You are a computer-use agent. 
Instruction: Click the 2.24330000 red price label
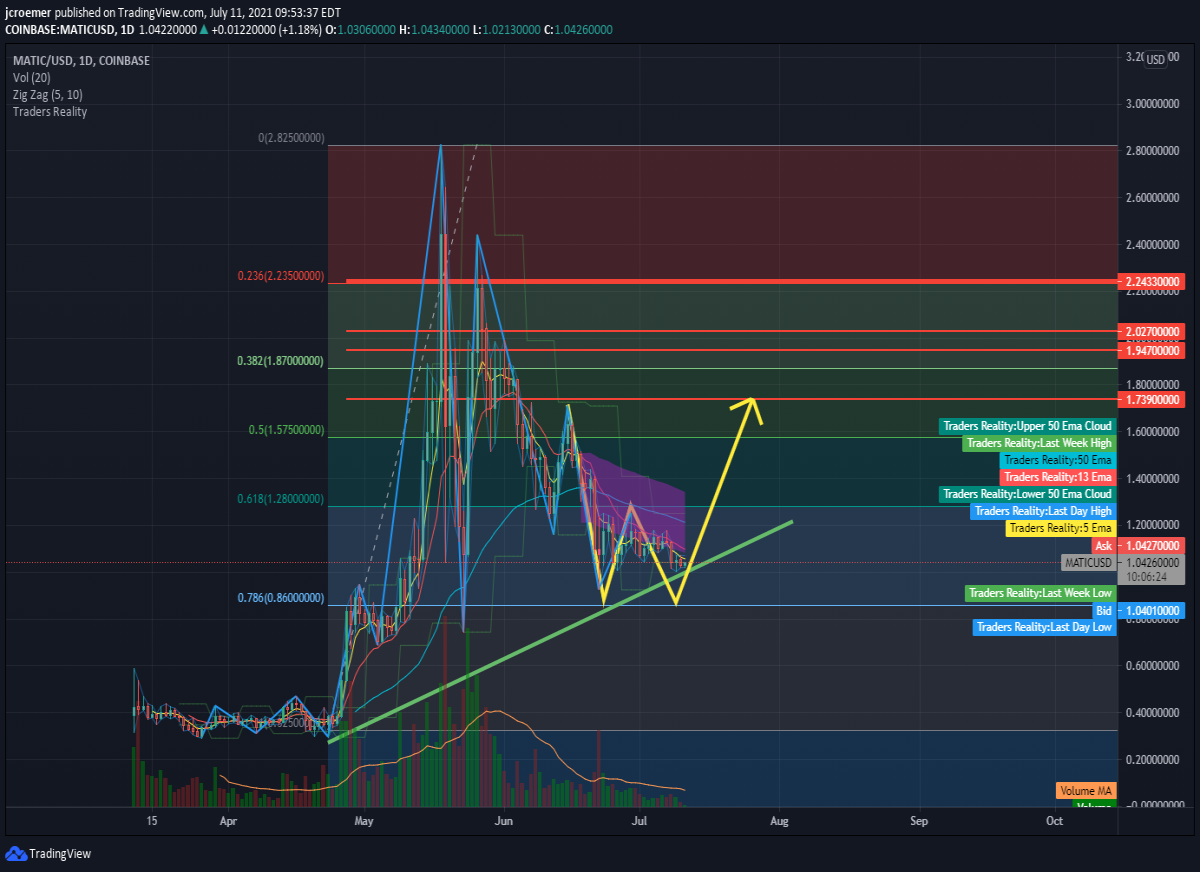pyautogui.click(x=1153, y=282)
